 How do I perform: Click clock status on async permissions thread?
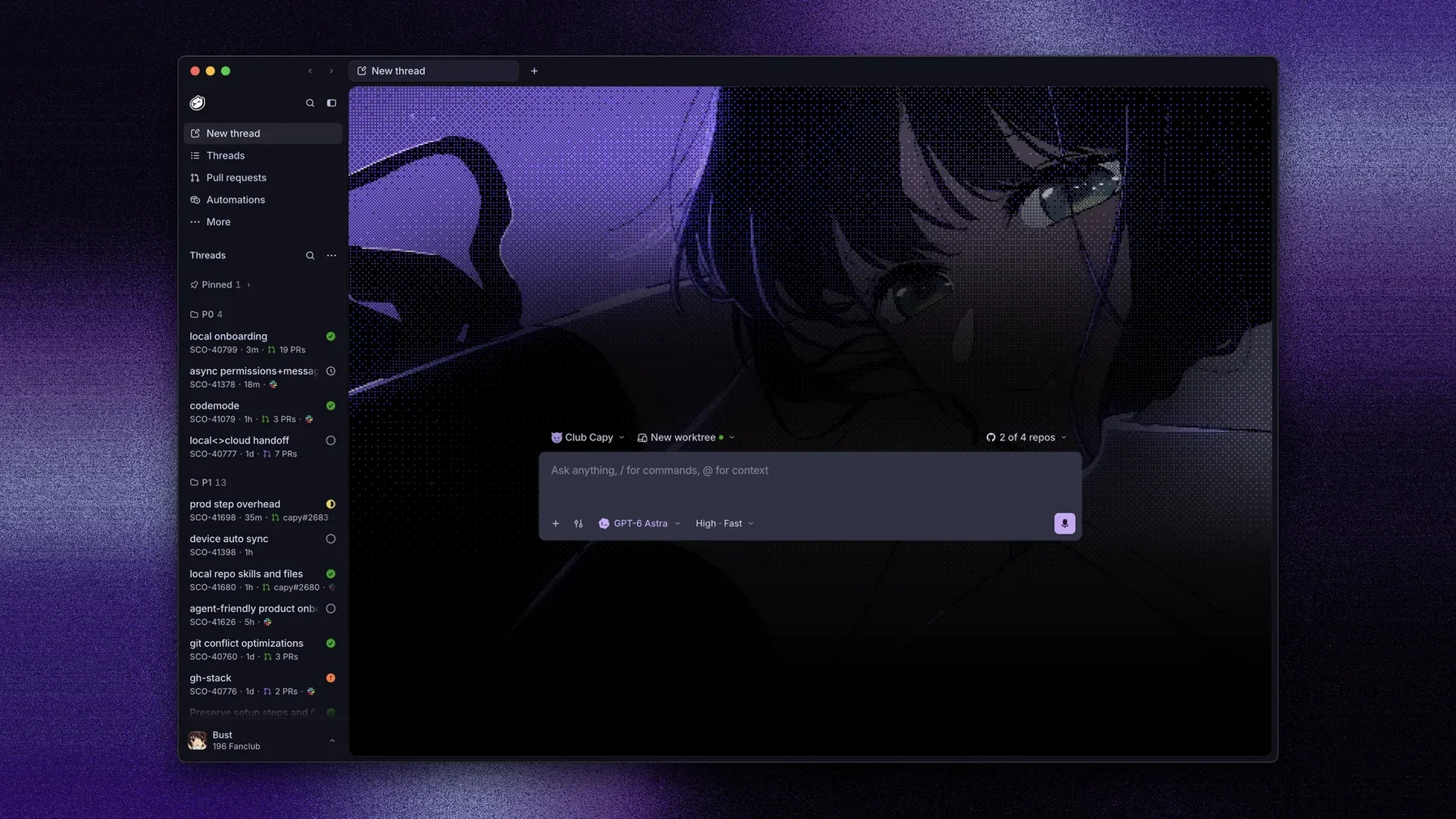tap(331, 371)
